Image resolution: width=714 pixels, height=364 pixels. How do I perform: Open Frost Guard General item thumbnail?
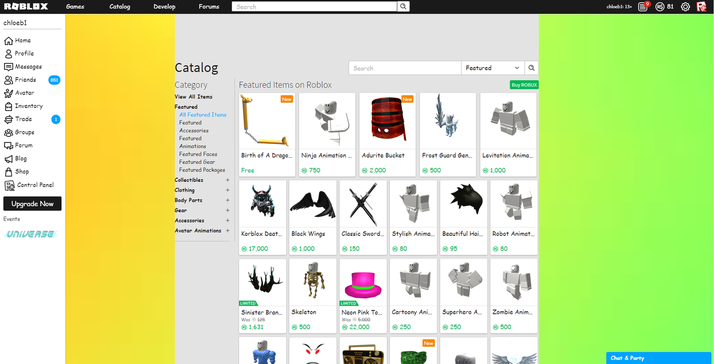click(x=448, y=121)
